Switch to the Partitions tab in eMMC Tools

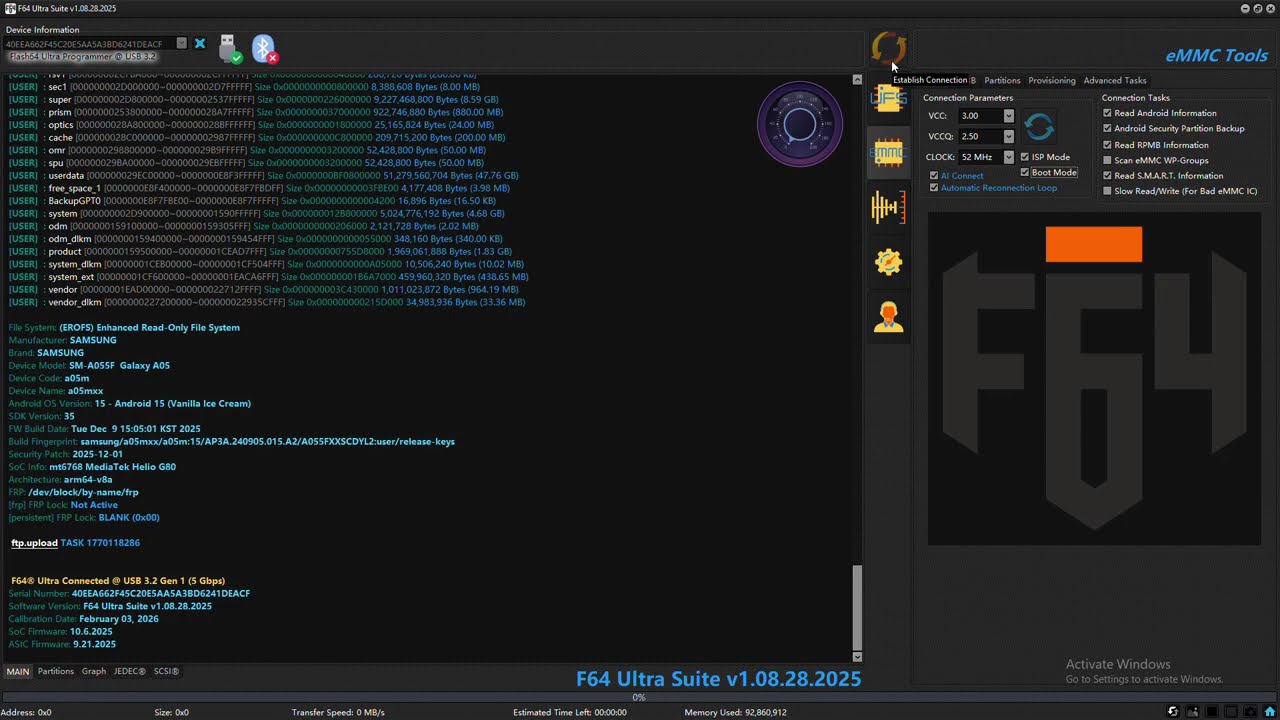pos(1002,80)
